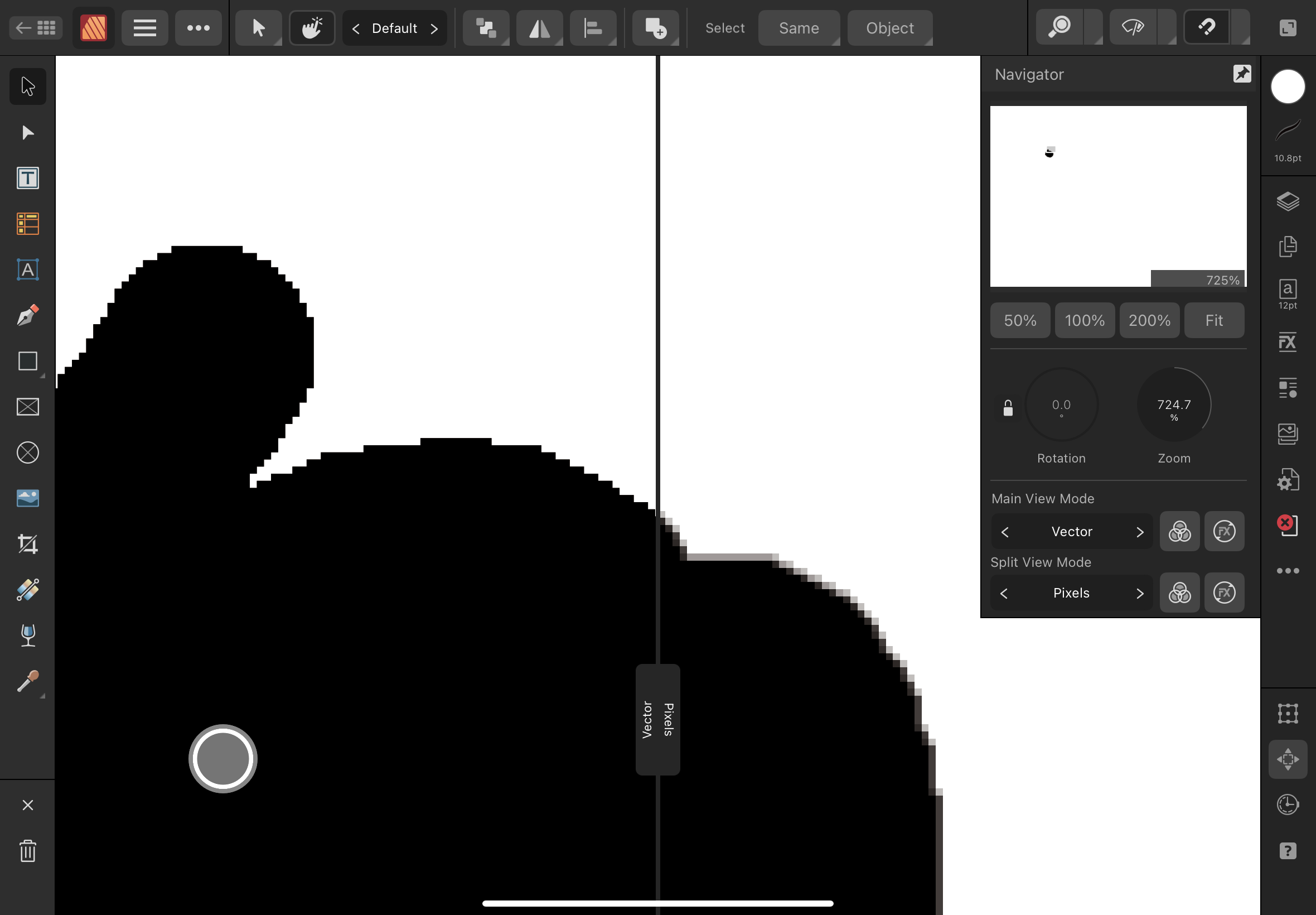
Task: Toggle Split View Mode adjustments icon
Action: tap(1179, 593)
